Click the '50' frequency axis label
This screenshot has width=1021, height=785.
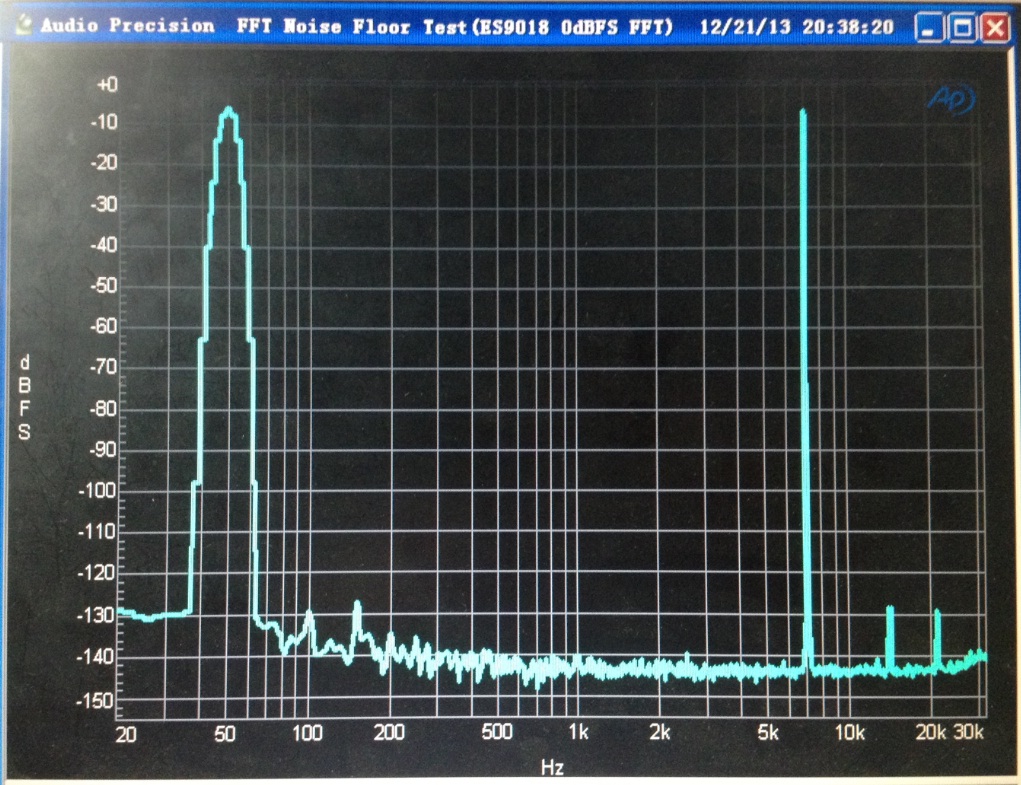pyautogui.click(x=225, y=734)
